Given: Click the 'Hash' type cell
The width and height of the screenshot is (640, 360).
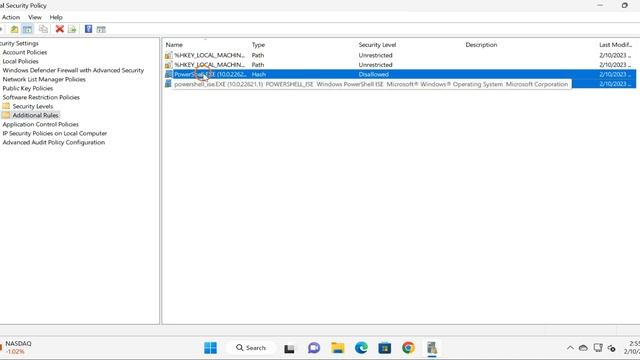Looking at the screenshot, I should pos(259,74).
